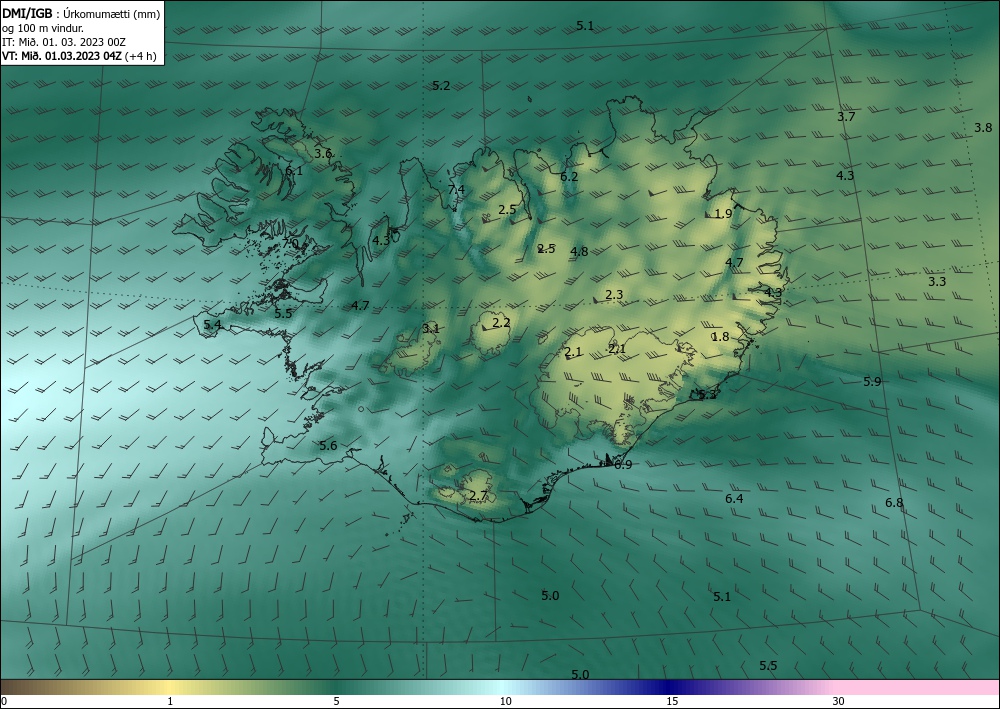Click the color scale label 1
Screen dimensions: 1000x709
(x=170, y=701)
